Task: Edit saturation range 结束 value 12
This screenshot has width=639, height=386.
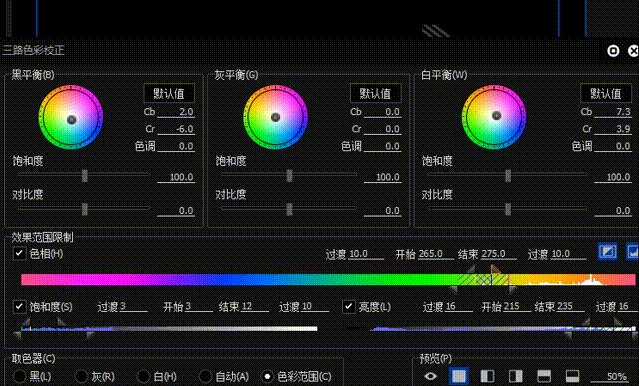Action: click(255, 307)
